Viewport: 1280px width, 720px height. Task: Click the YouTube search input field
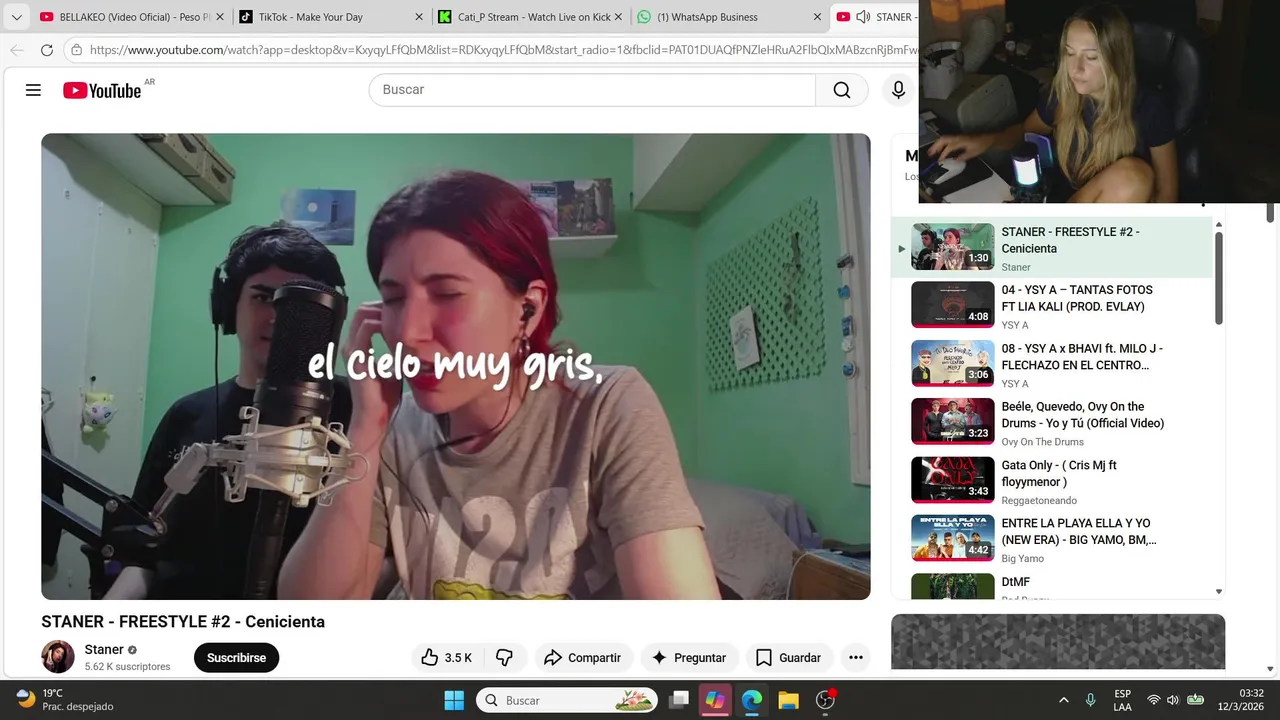(x=592, y=90)
